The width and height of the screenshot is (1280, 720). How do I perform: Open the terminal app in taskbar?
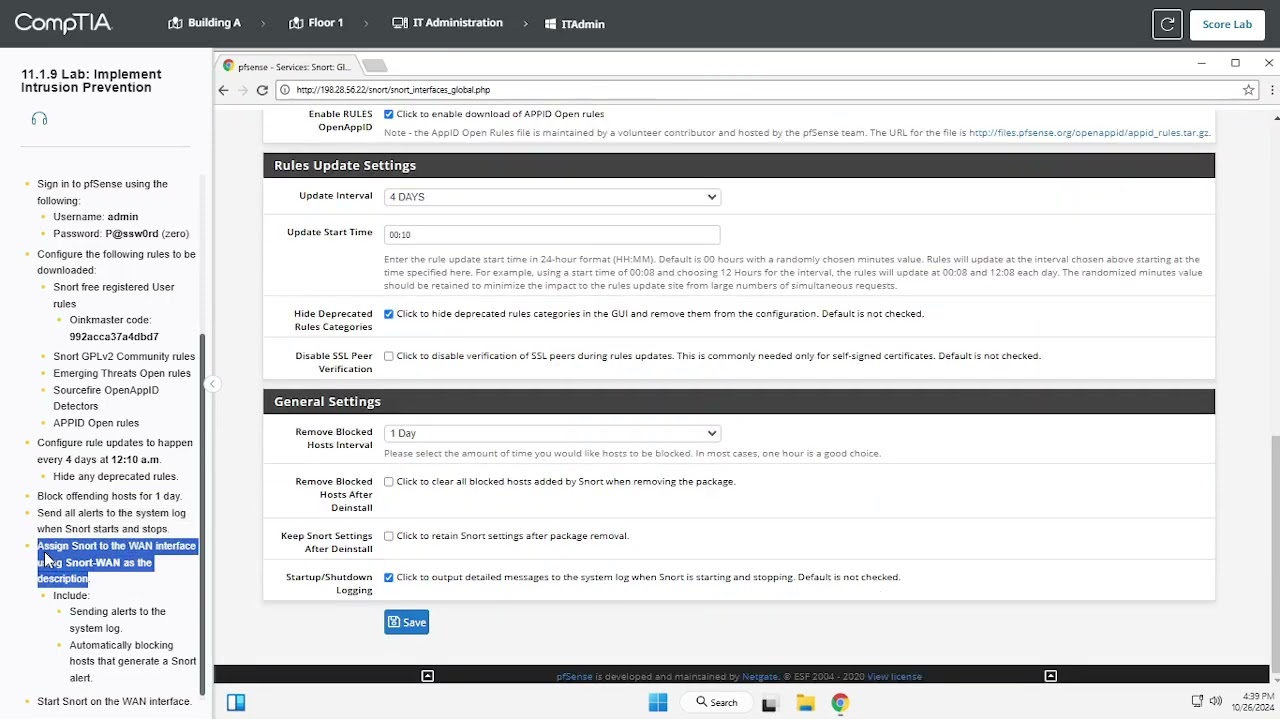pyautogui.click(x=769, y=703)
